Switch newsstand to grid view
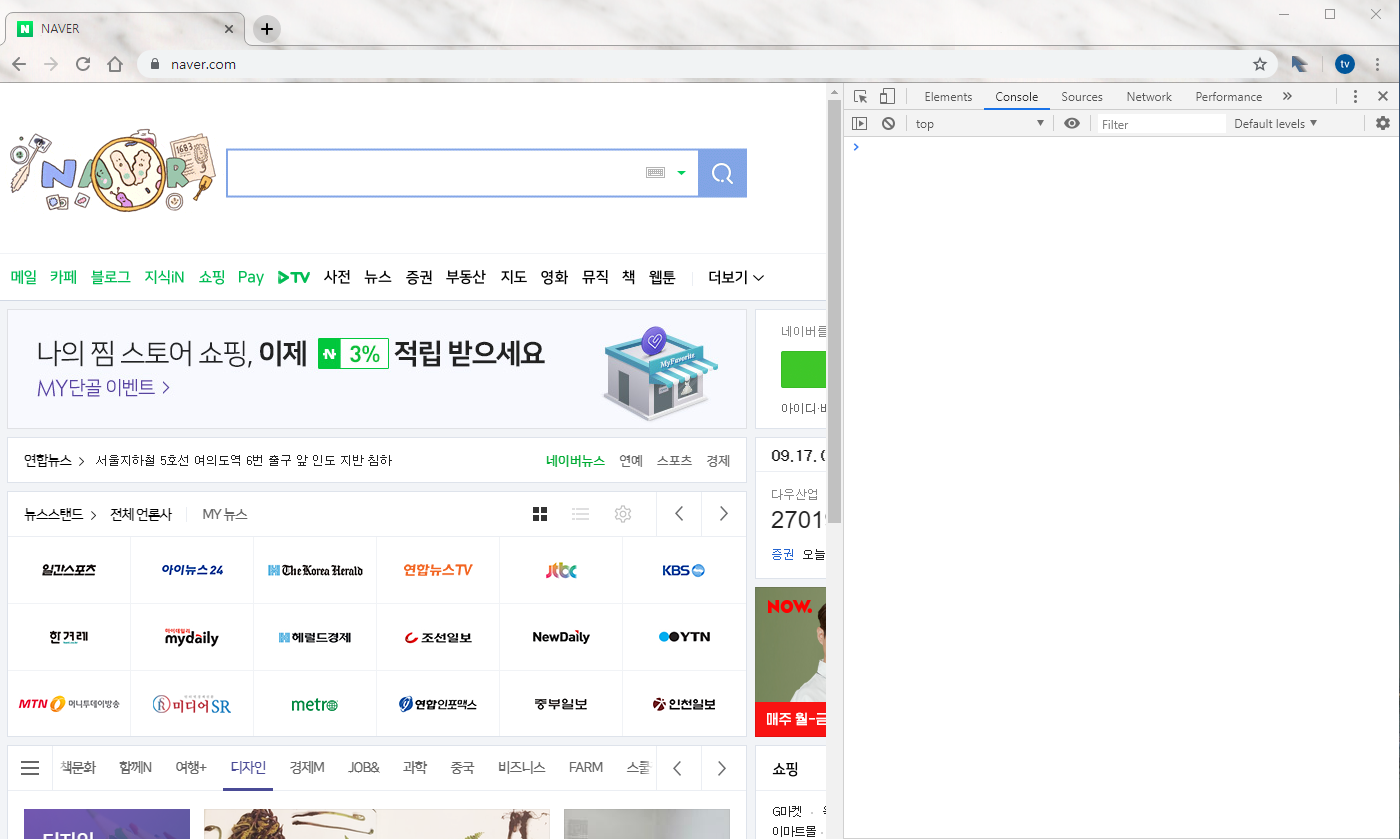 (x=540, y=514)
